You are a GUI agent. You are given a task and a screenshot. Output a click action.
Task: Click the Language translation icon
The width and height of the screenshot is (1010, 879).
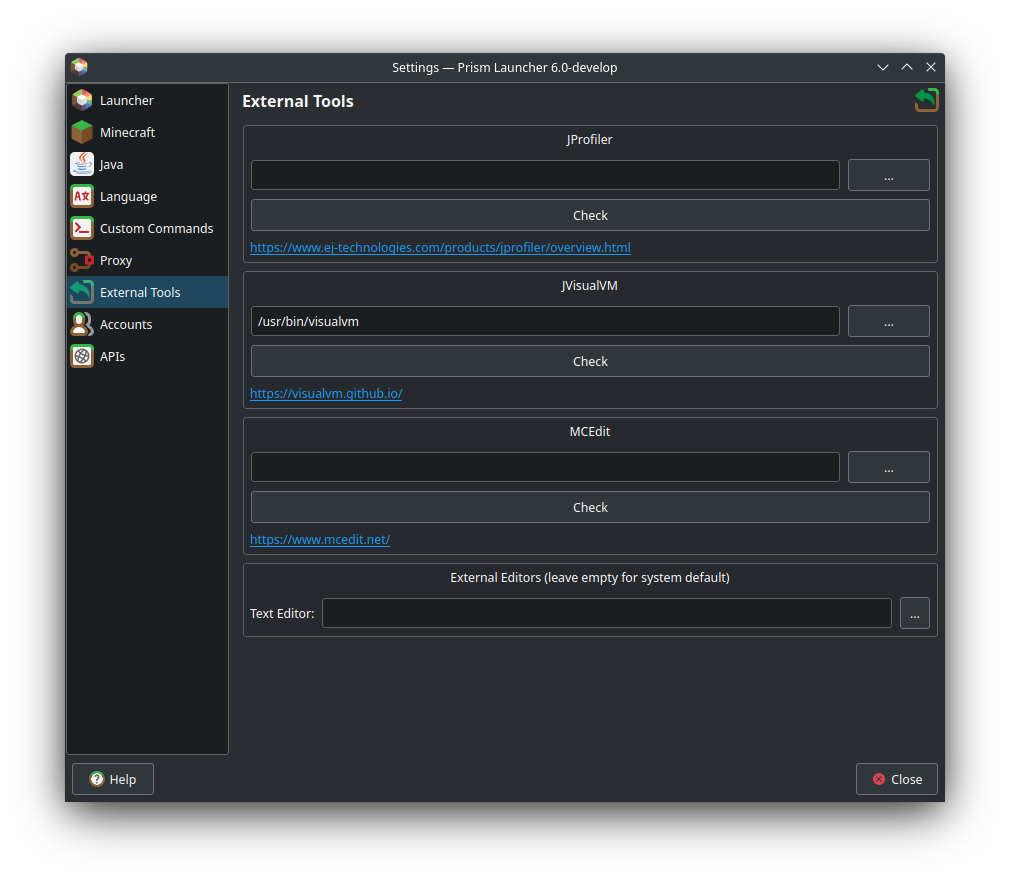coord(82,196)
